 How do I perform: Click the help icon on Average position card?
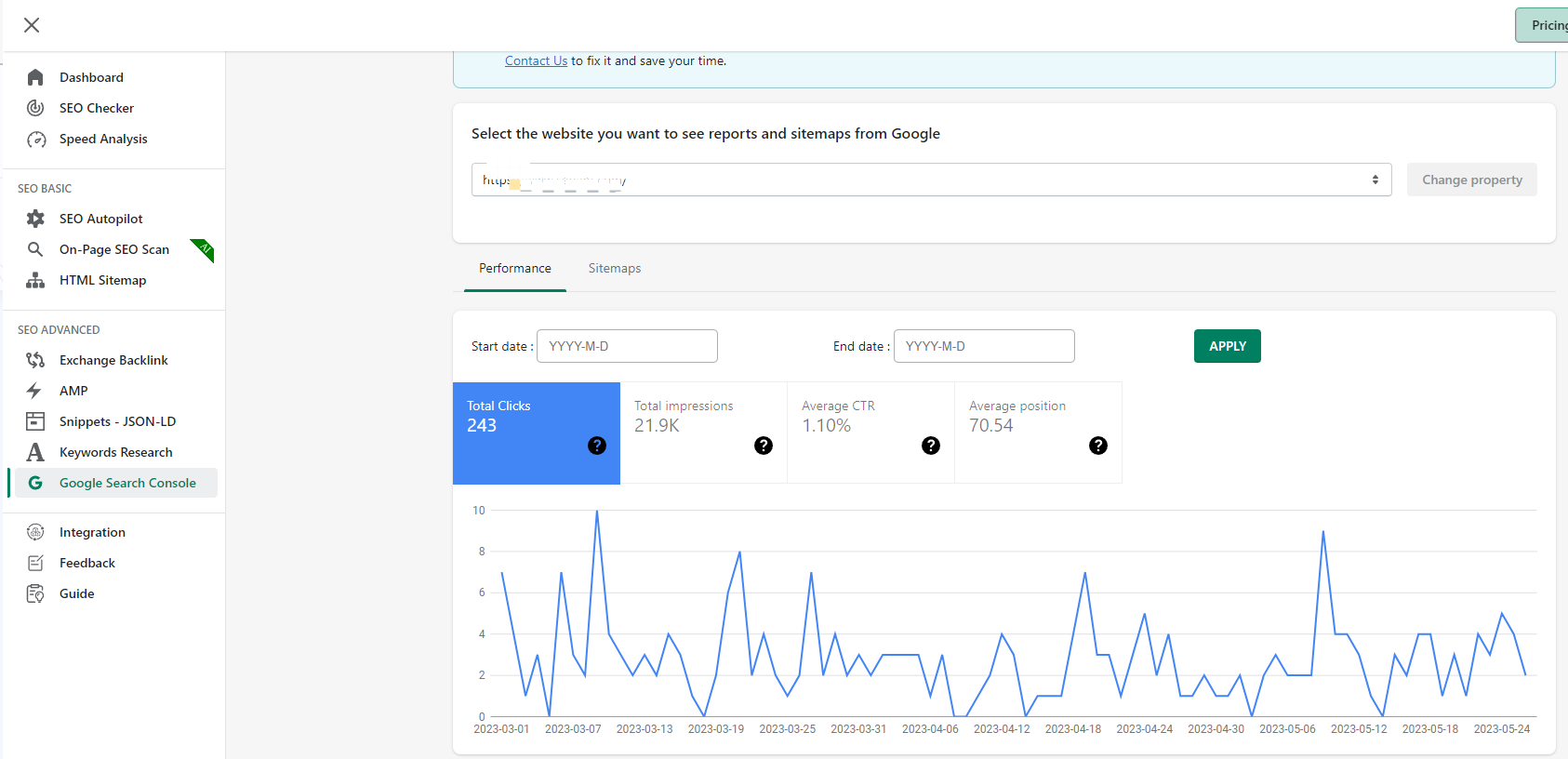tap(1098, 446)
